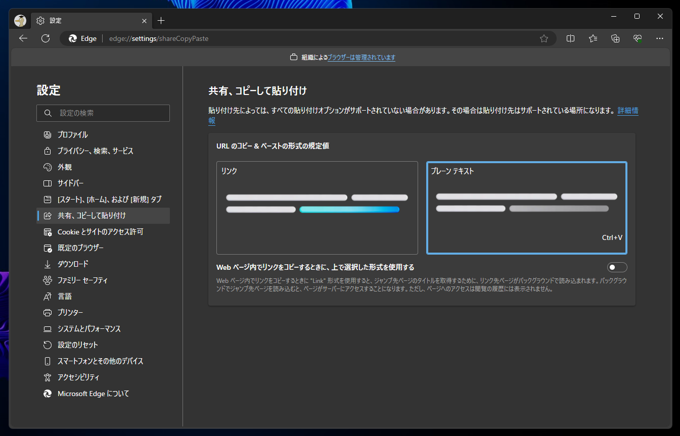This screenshot has width=680, height=436.
Task: Click the address bar URL
Action: (159, 39)
